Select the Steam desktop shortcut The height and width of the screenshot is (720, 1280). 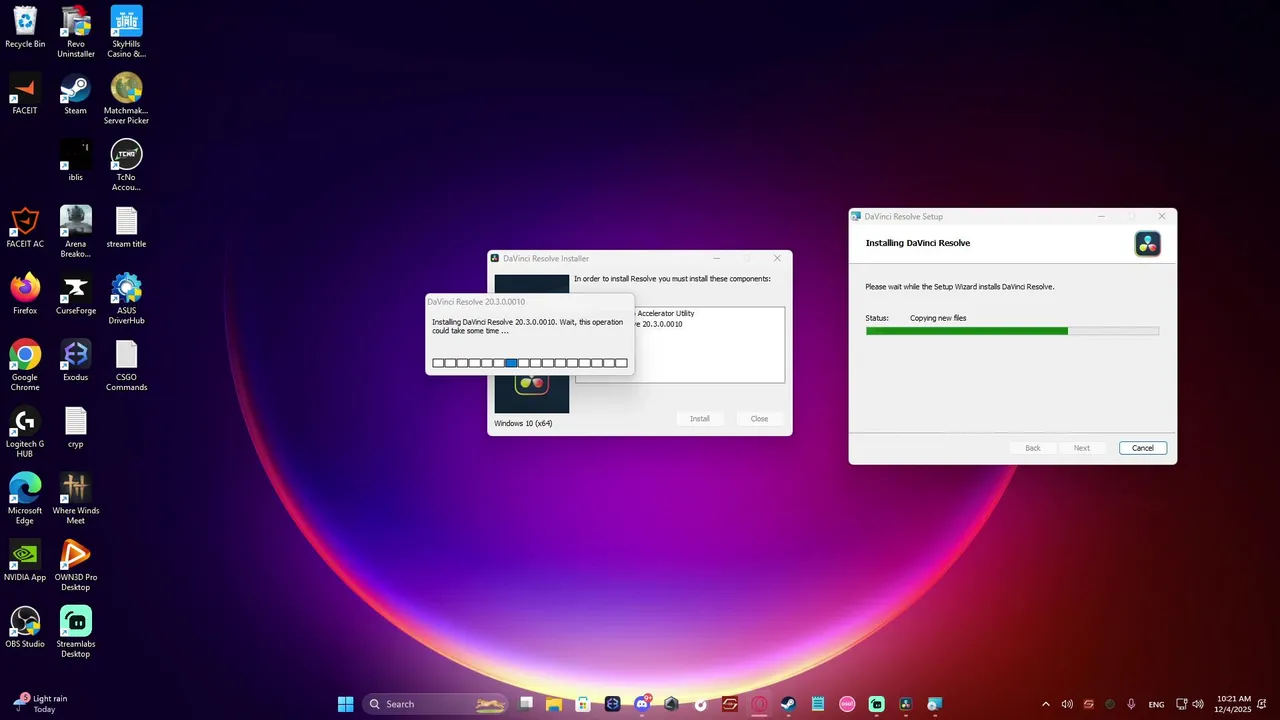(76, 94)
